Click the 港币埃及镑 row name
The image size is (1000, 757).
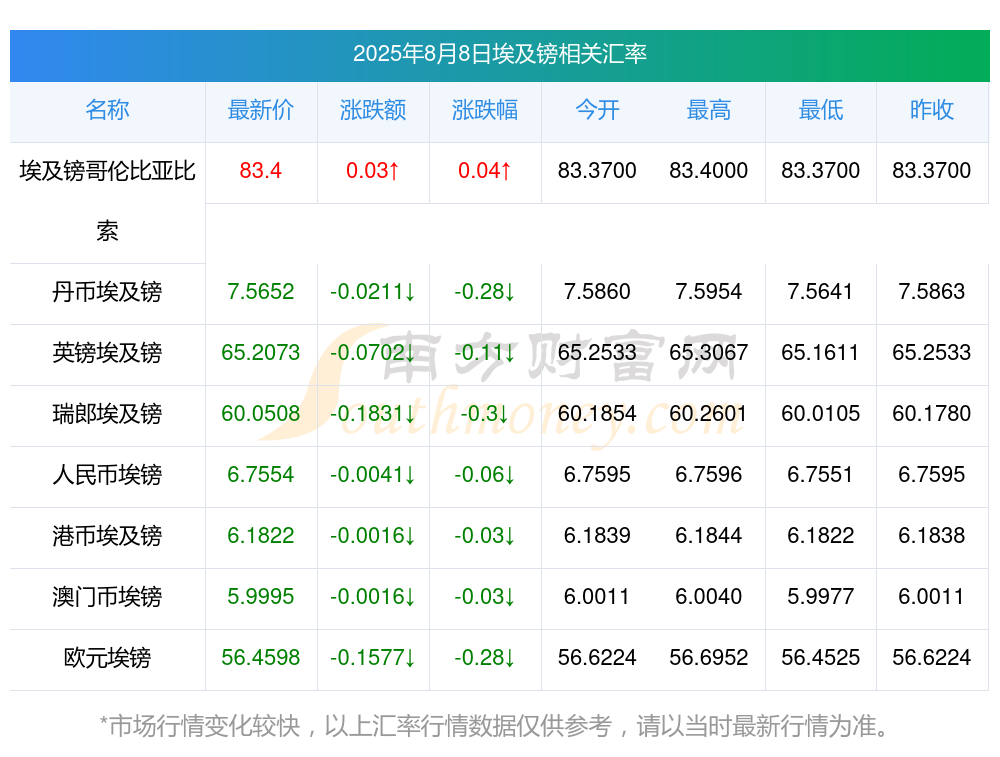point(107,536)
